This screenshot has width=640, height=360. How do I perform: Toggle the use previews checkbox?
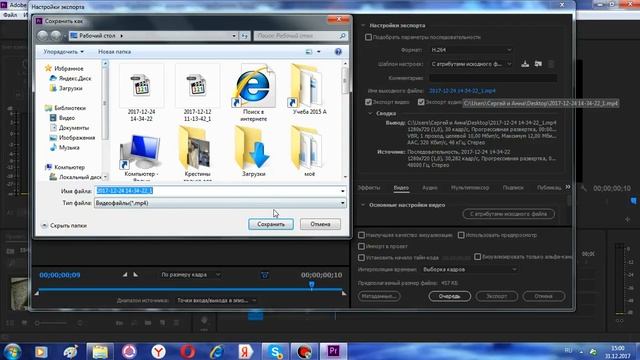click(x=461, y=235)
